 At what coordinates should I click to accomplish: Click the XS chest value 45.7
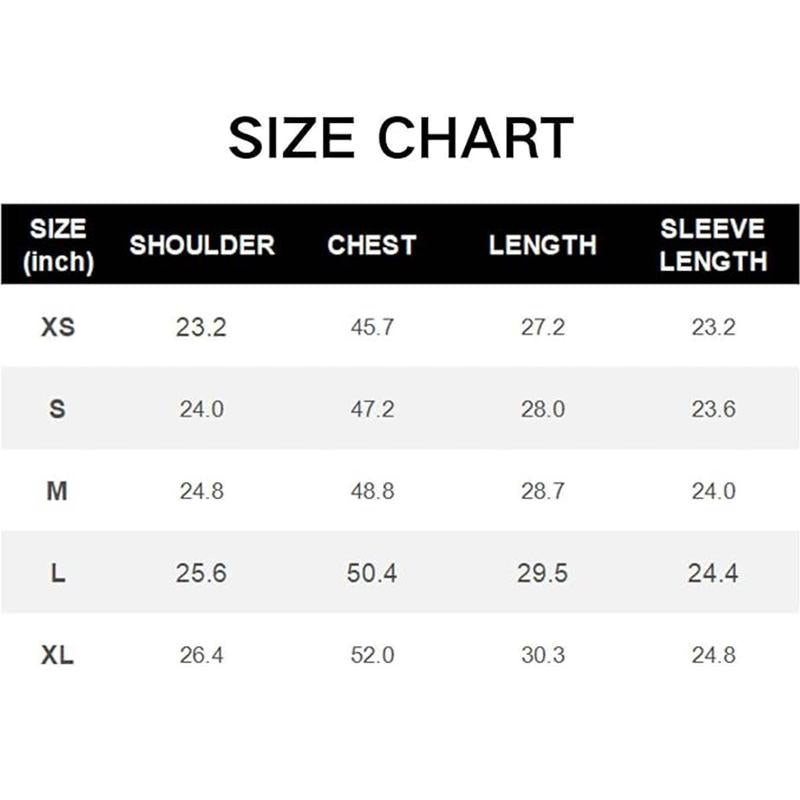click(372, 327)
